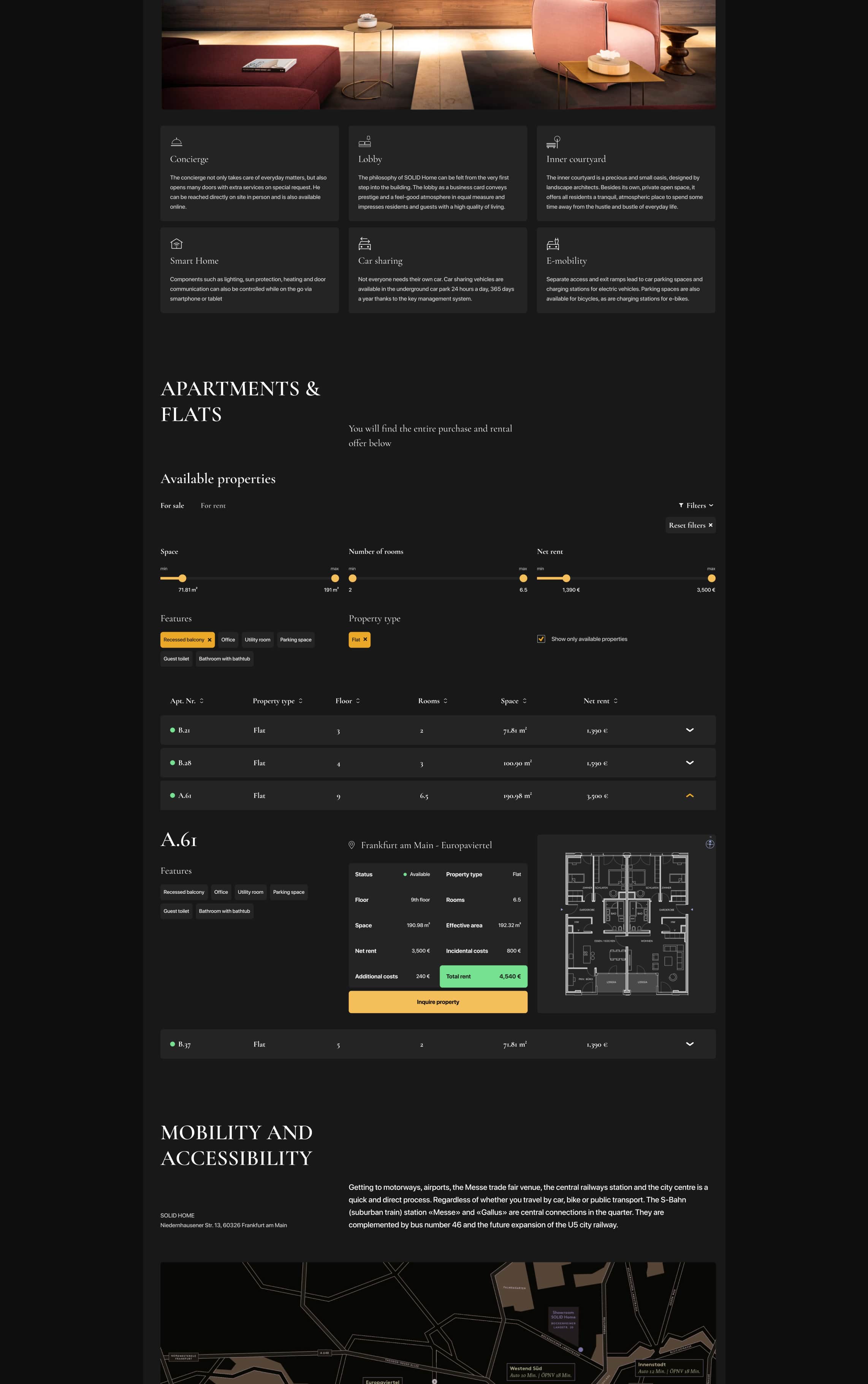Sort table by Net rent column

click(x=600, y=701)
